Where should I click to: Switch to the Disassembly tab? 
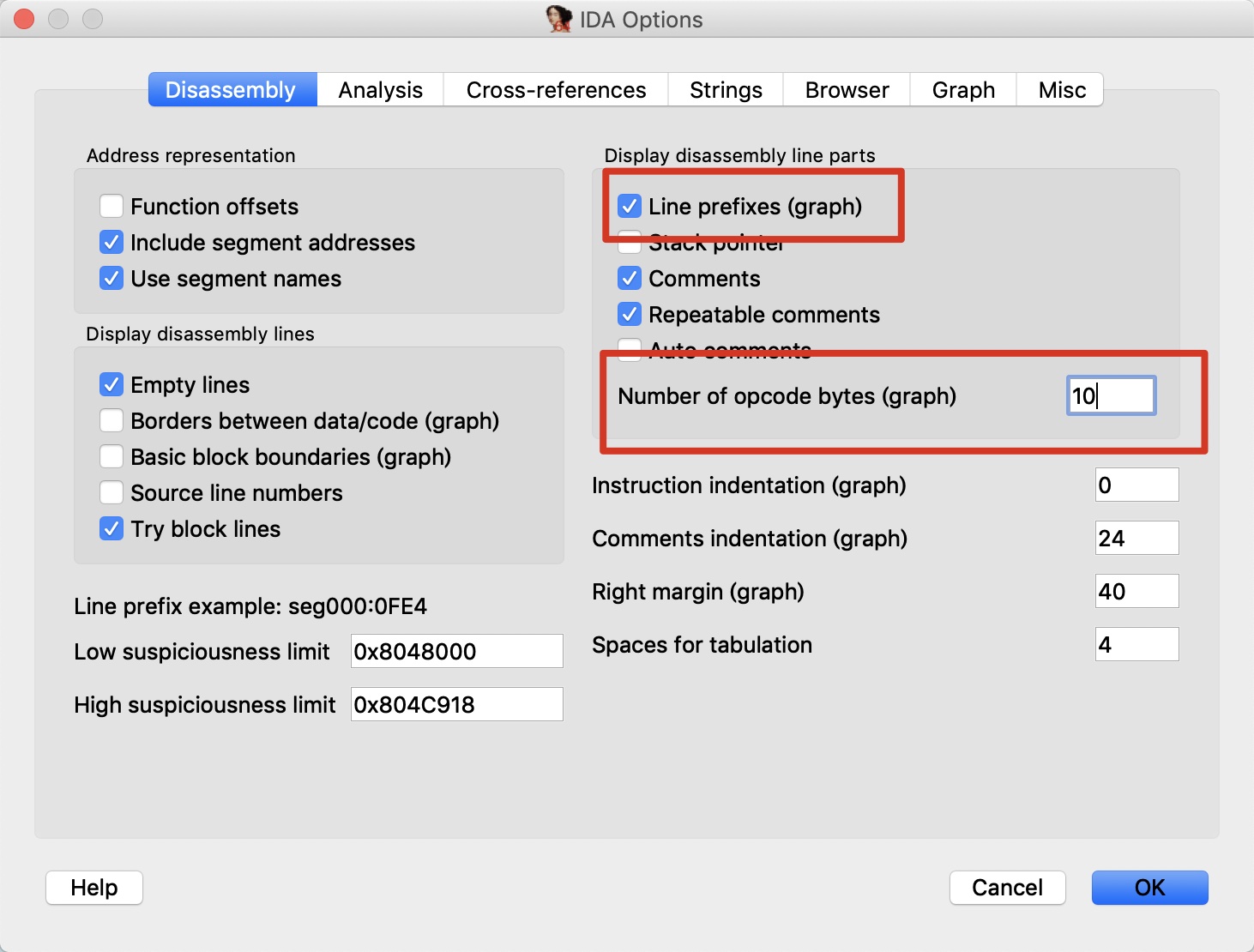[232, 90]
